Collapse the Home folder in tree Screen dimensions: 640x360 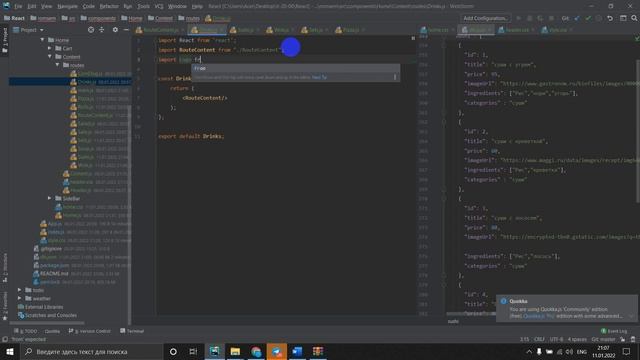(42, 40)
